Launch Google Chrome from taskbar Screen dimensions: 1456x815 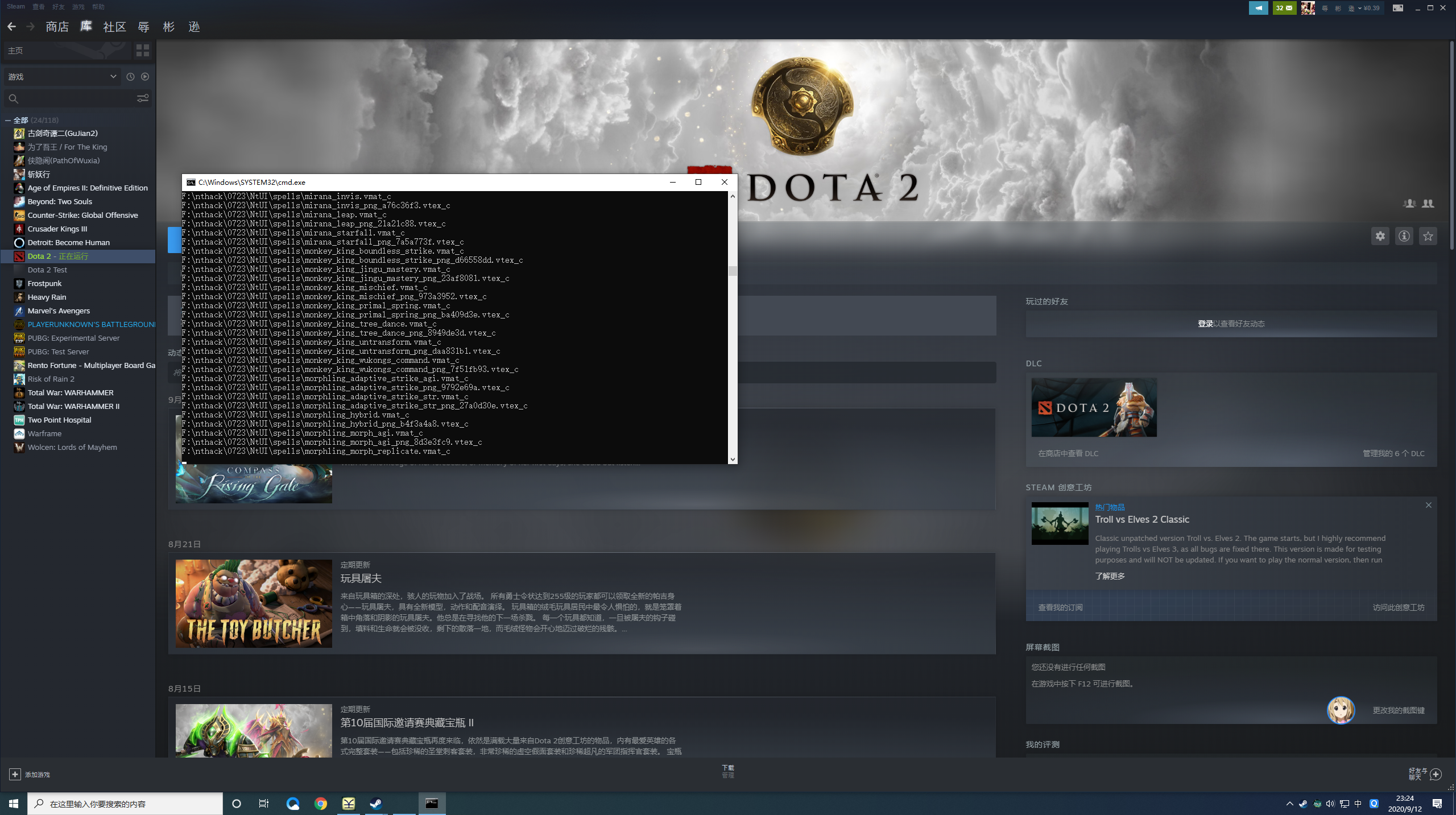(x=321, y=804)
